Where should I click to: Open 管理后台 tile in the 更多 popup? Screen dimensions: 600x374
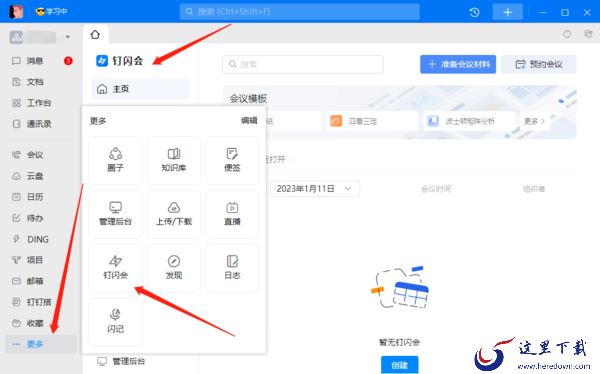click(115, 214)
